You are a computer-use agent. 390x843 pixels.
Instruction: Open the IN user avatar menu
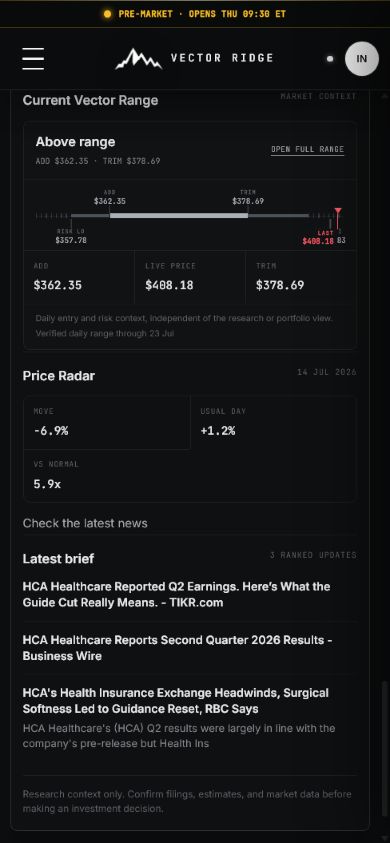(361, 59)
